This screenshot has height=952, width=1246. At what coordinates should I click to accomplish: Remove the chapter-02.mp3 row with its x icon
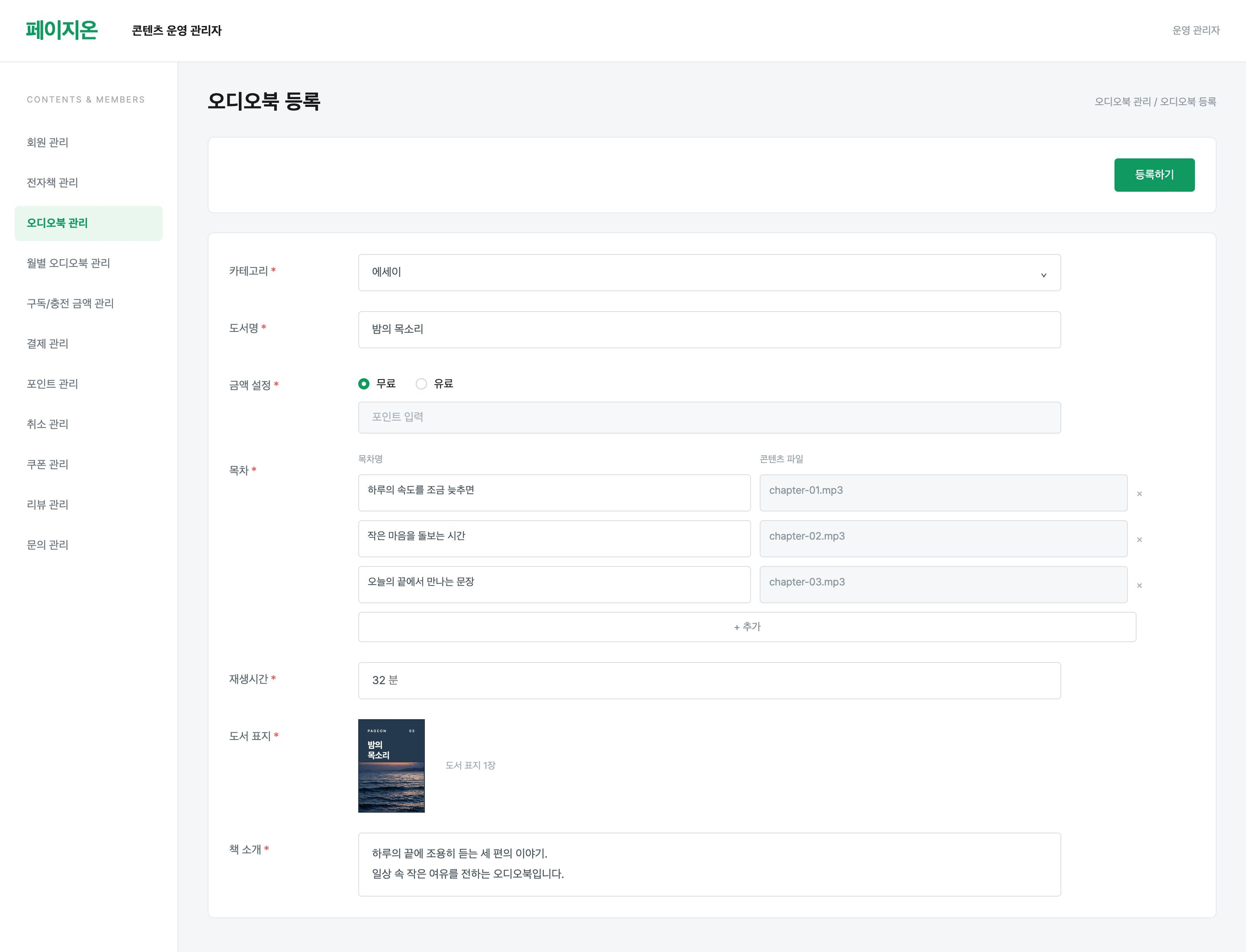pos(1139,540)
